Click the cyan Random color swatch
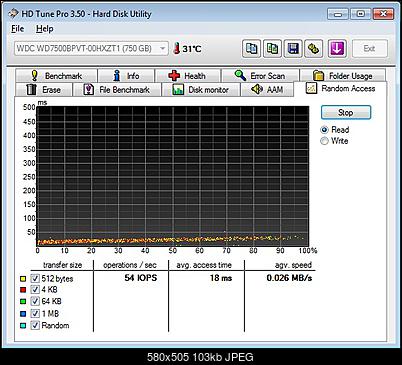Screen dimensions: 402x365 click(23, 326)
